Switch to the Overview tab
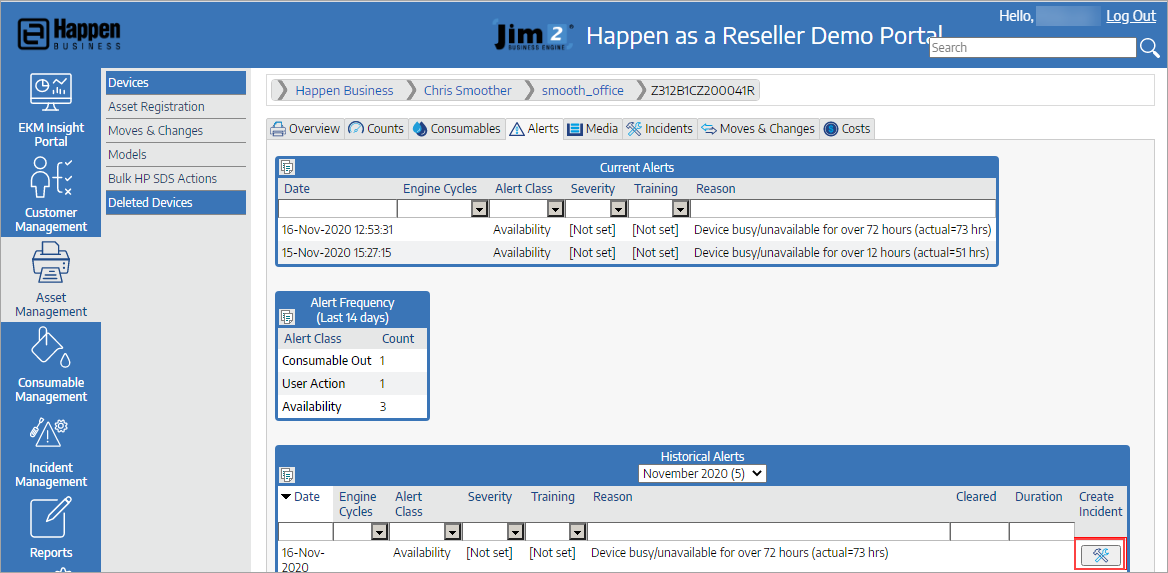This screenshot has width=1168, height=573. coord(304,129)
